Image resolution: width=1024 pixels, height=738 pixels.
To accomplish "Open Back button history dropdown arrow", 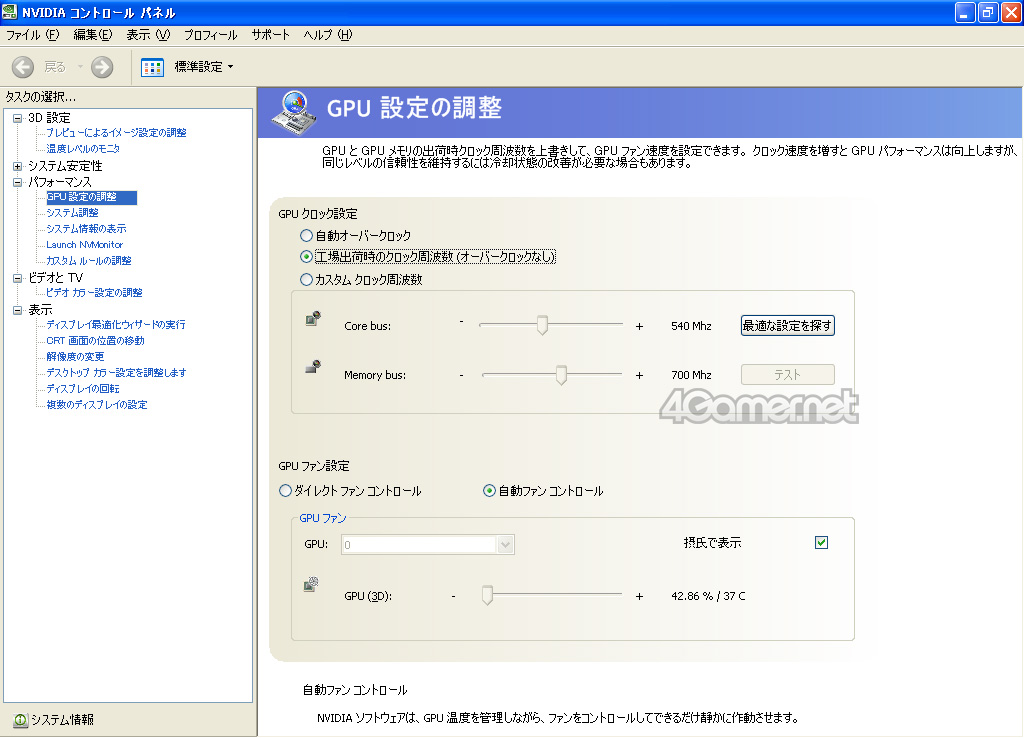I will [x=80, y=67].
